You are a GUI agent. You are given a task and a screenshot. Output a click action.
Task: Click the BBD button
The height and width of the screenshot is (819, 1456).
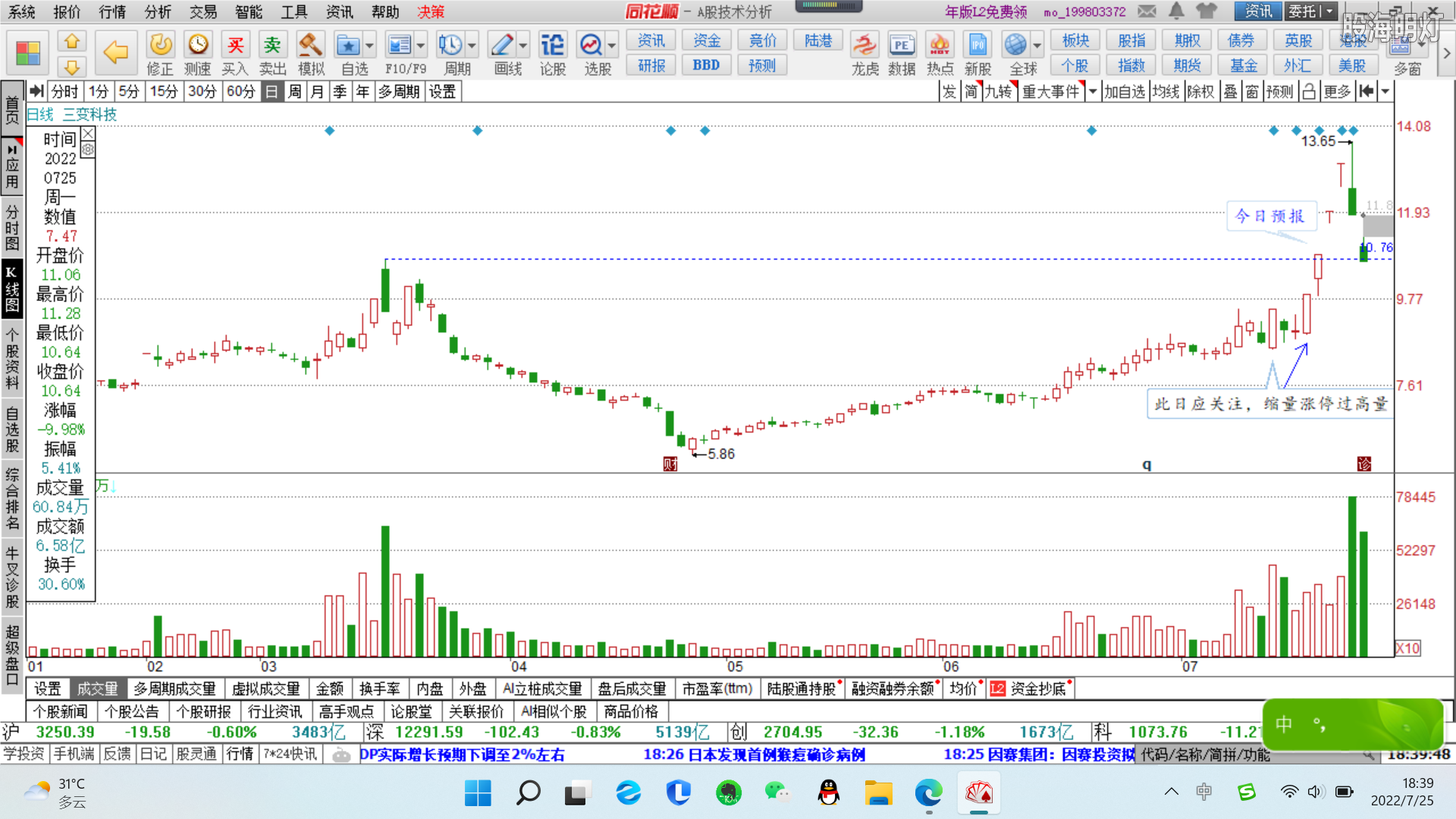706,65
